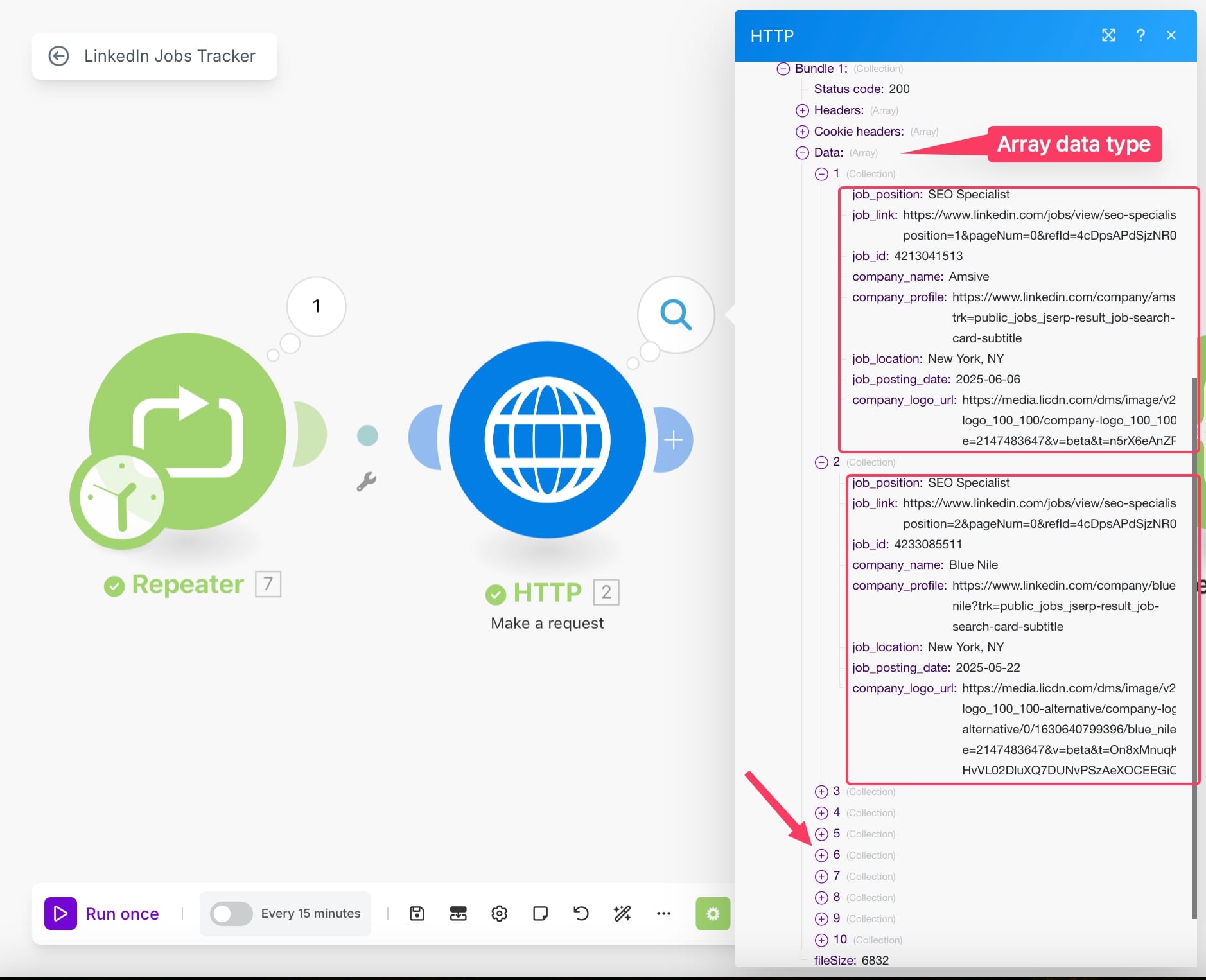This screenshot has height=980, width=1206.
Task: Click the clock schedule icon on Repeater
Action: 121,498
